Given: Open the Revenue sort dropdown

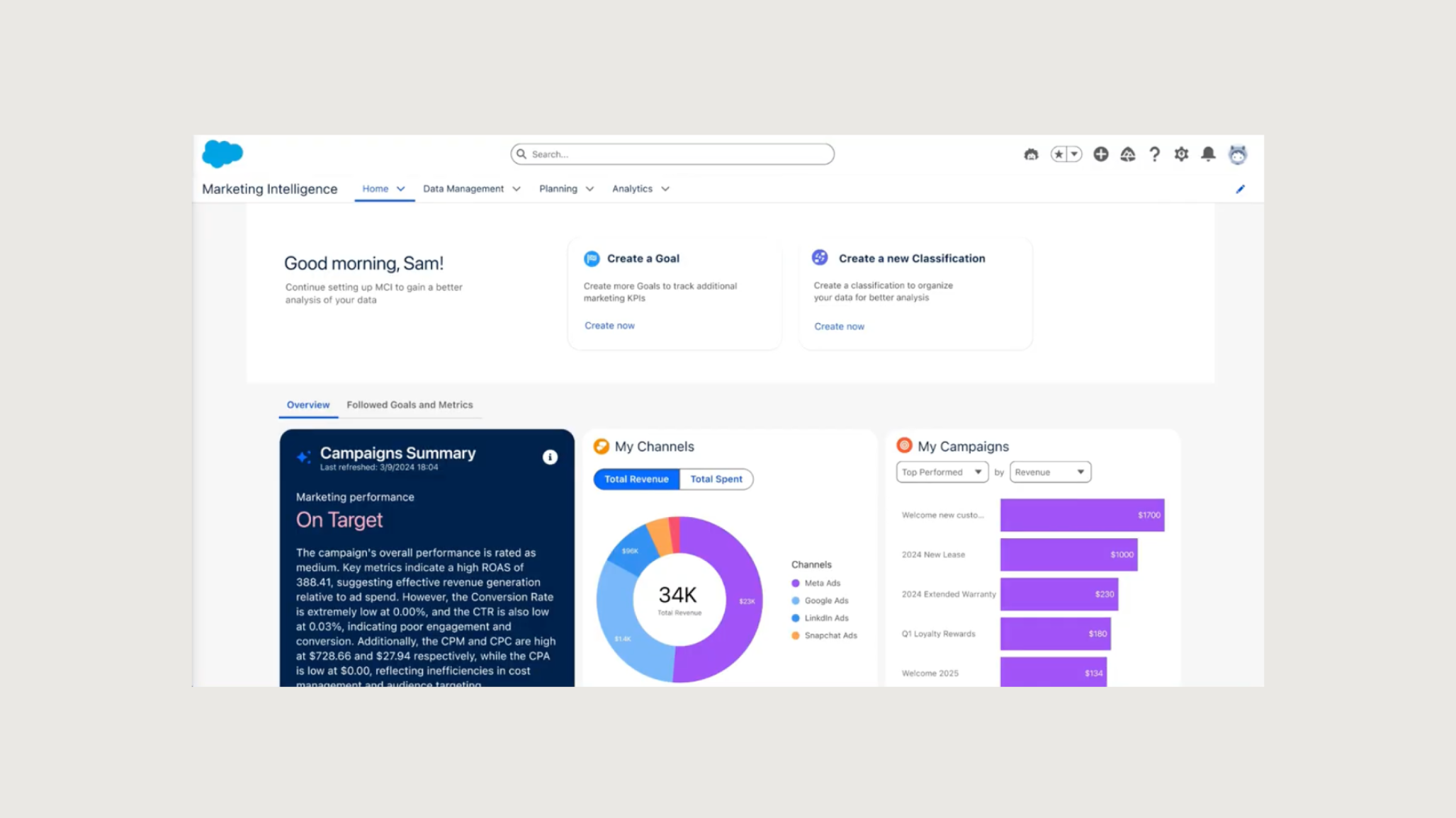Looking at the screenshot, I should [1050, 472].
